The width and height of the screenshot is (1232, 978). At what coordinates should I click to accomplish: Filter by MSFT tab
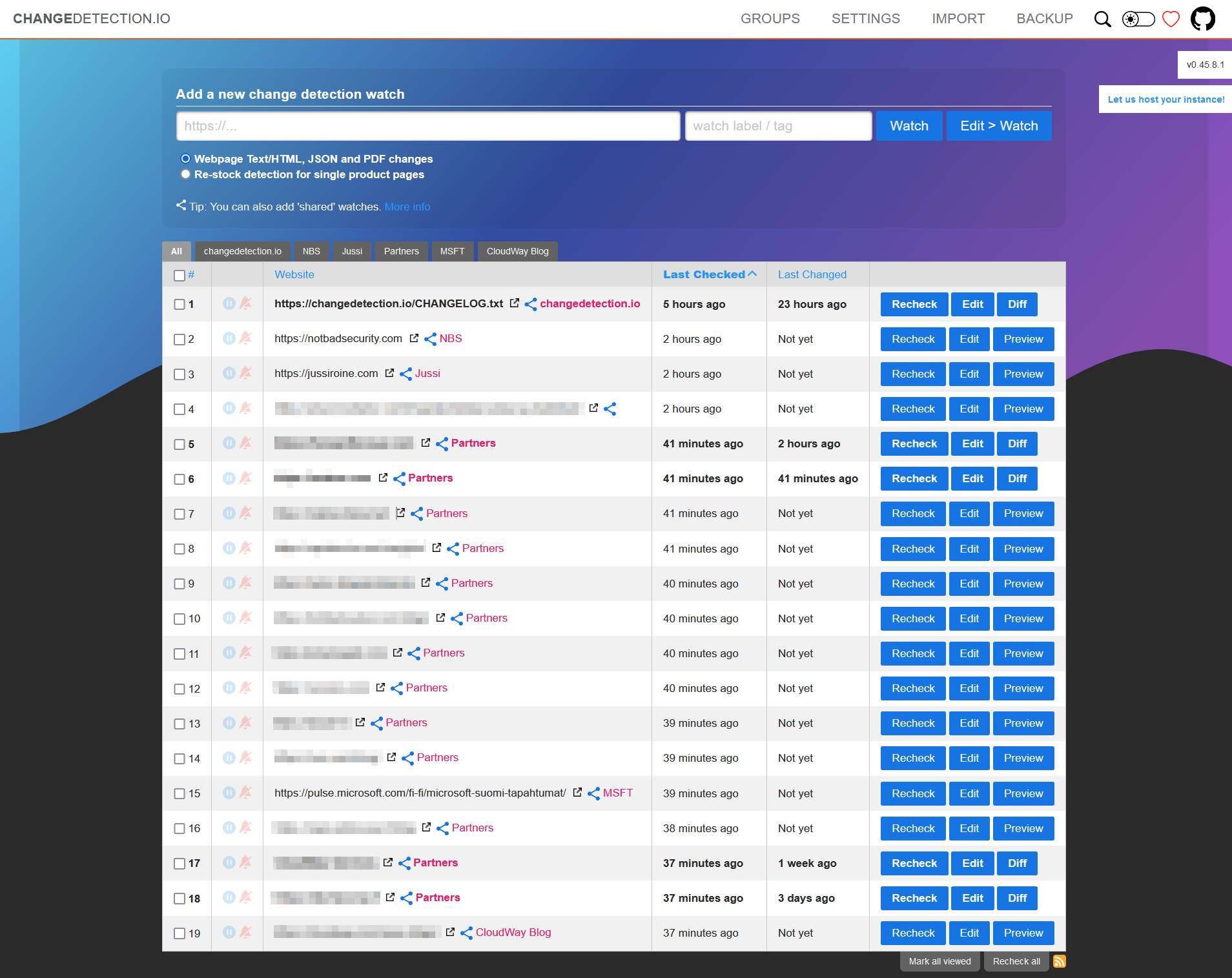pos(453,251)
